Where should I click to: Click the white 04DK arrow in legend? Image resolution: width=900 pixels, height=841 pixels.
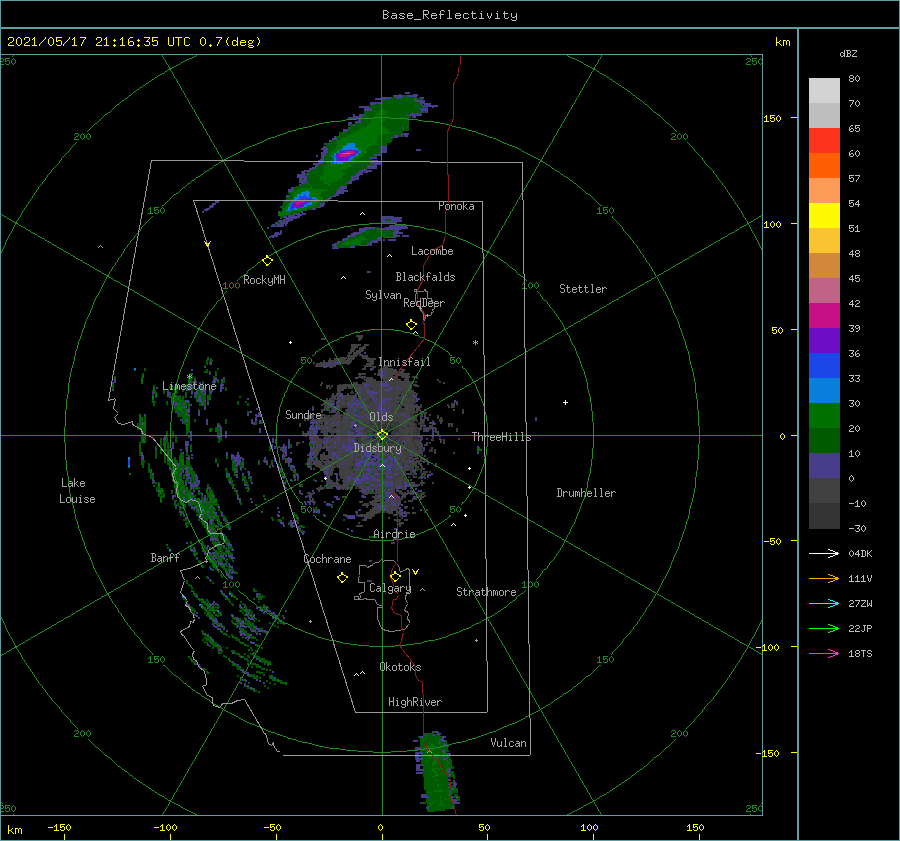824,553
